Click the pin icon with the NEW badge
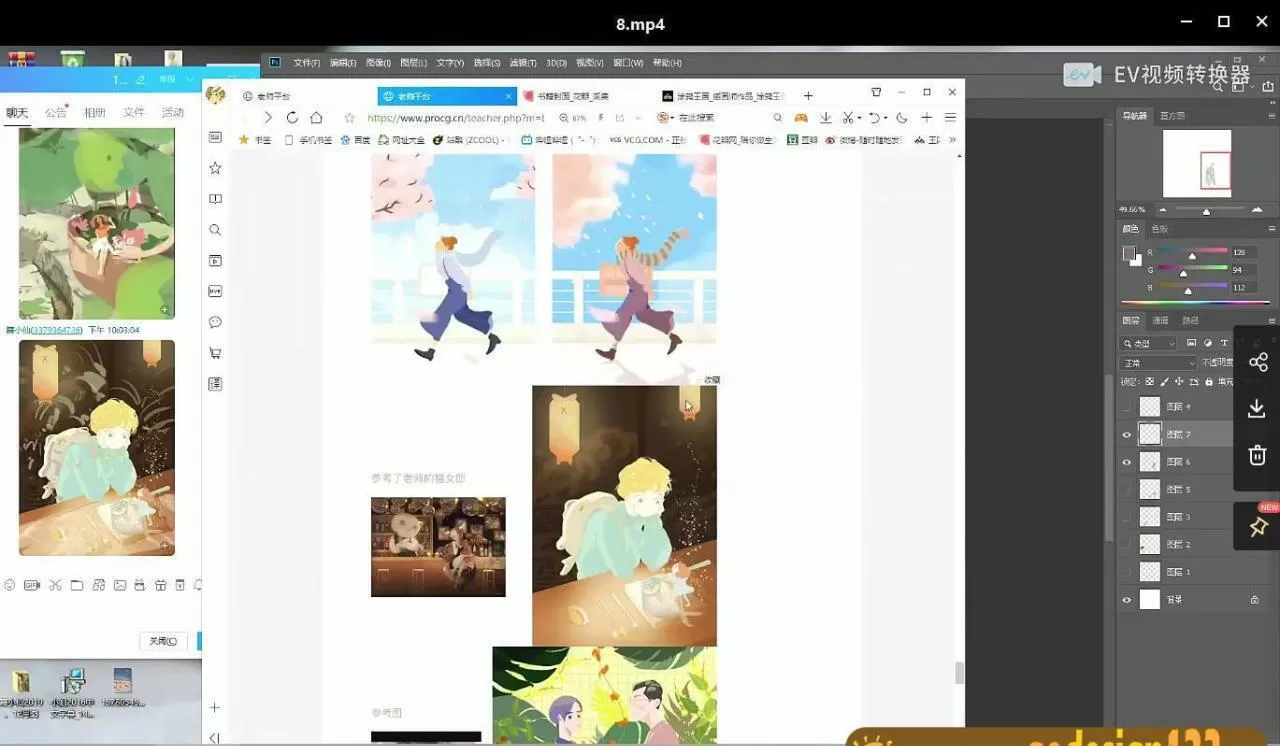This screenshot has height=746, width=1280. pyautogui.click(x=1257, y=527)
